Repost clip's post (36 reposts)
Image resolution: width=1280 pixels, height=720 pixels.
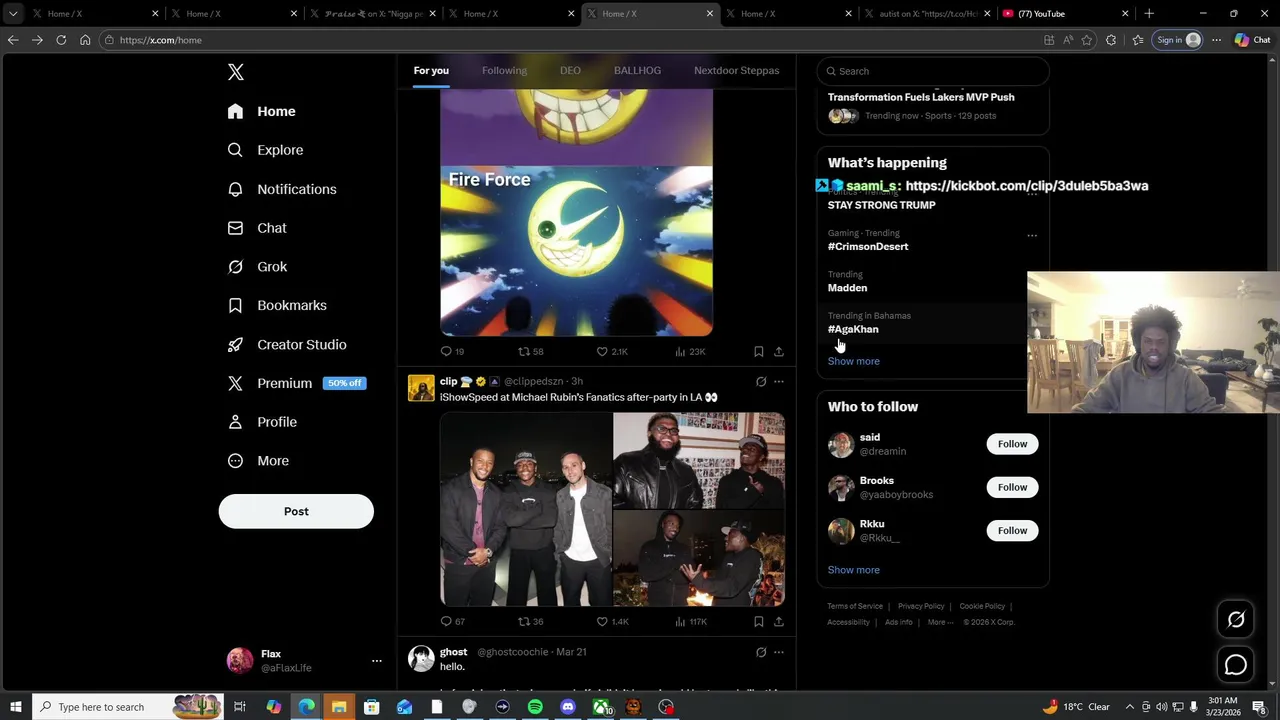click(530, 622)
